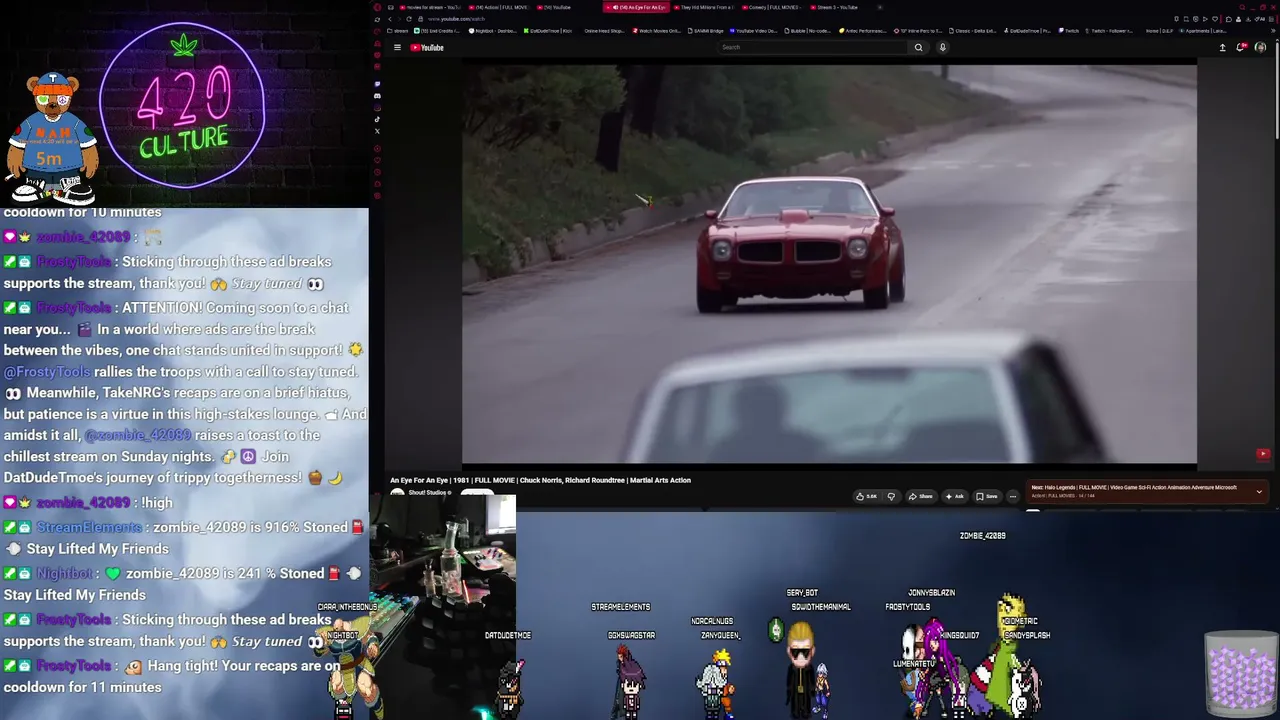The height and width of the screenshot is (720, 1280).
Task: Open the Apartments bookmark
Action: click(1204, 31)
